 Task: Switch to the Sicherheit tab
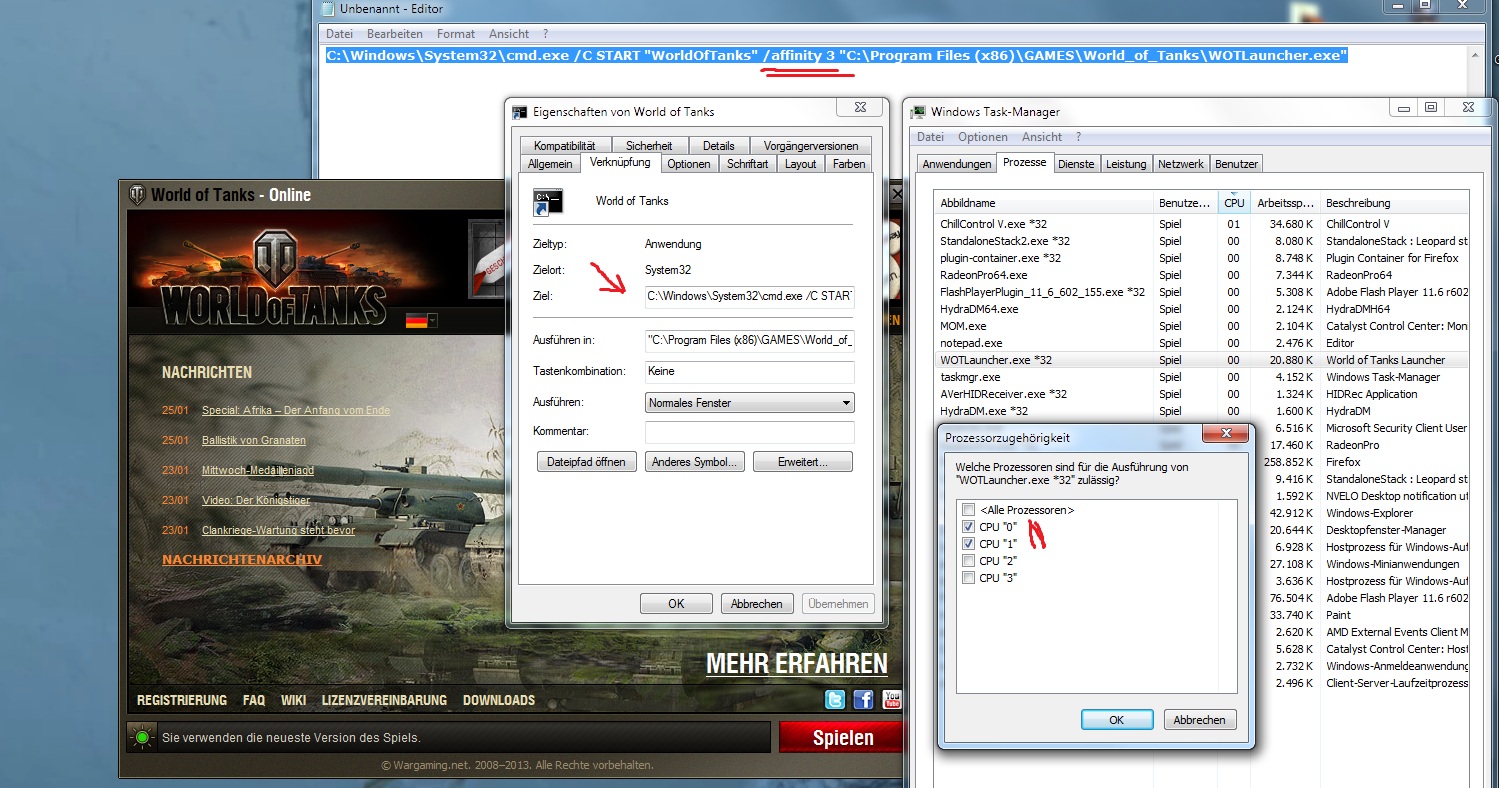coord(649,145)
